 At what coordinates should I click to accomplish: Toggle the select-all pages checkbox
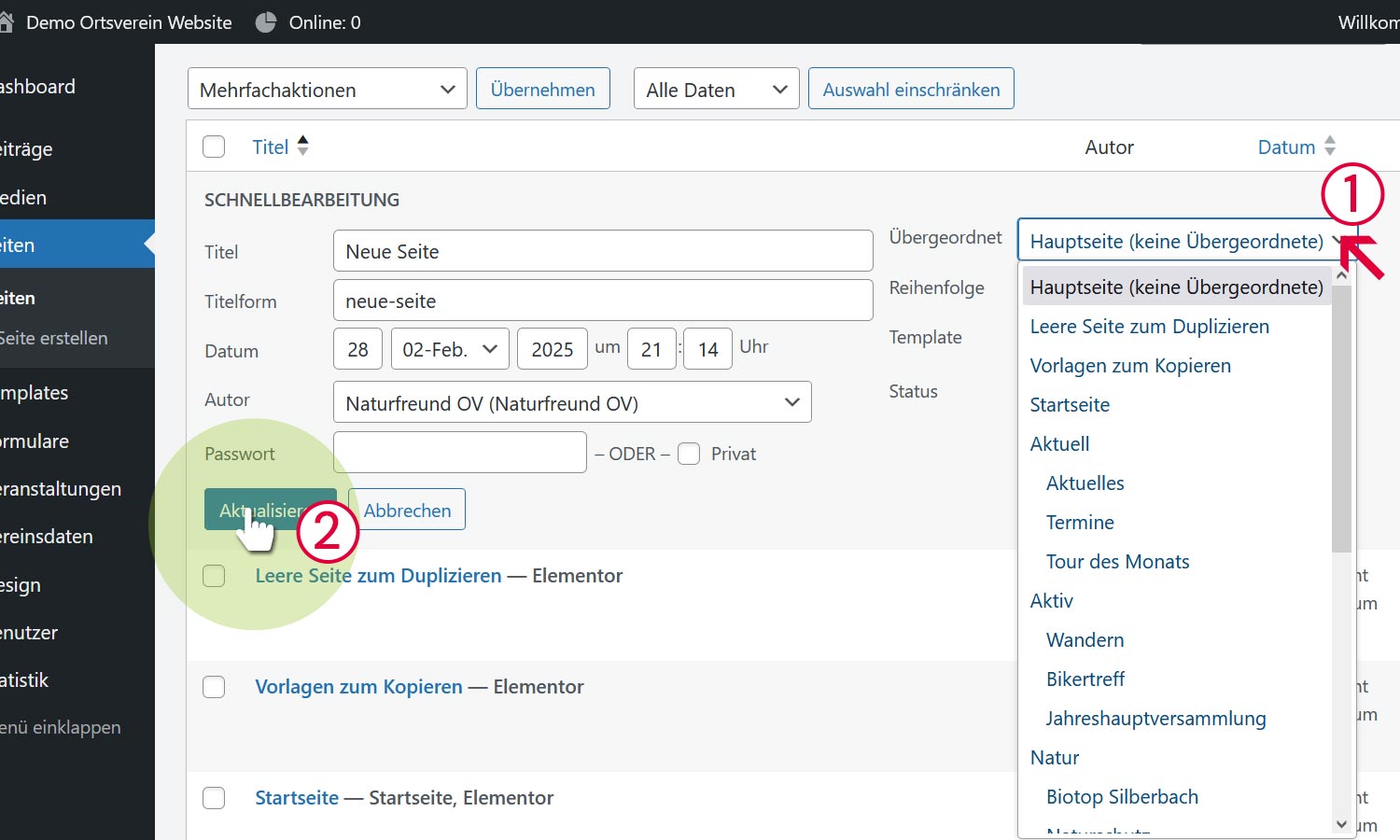pos(214,147)
